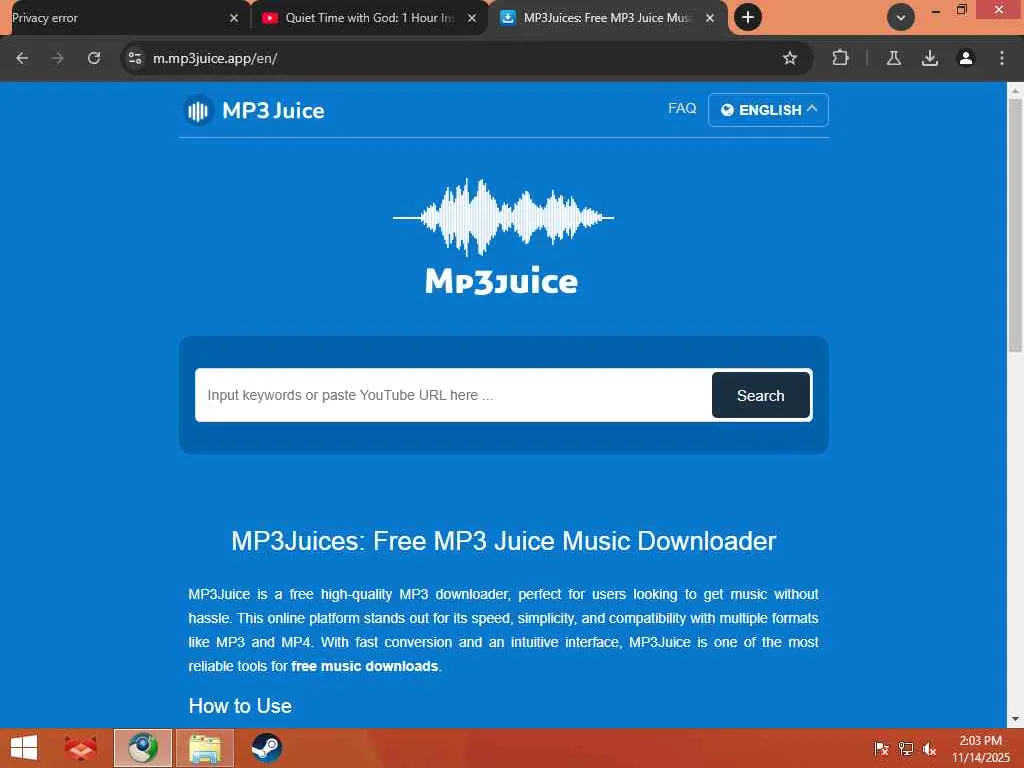Close the MP3Juices tab
Screen dimensions: 1024x768
click(710, 18)
